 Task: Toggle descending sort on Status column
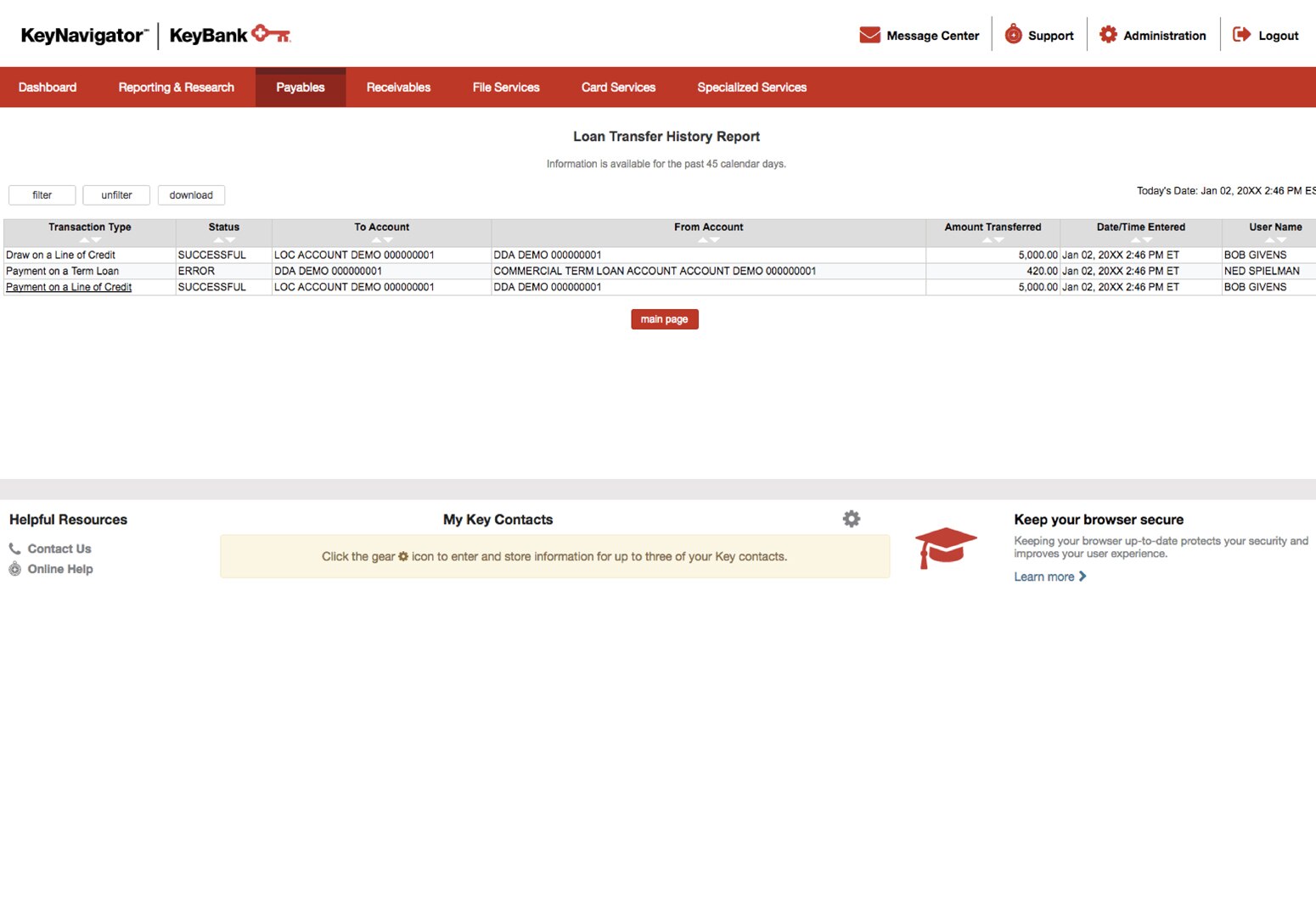pos(229,240)
